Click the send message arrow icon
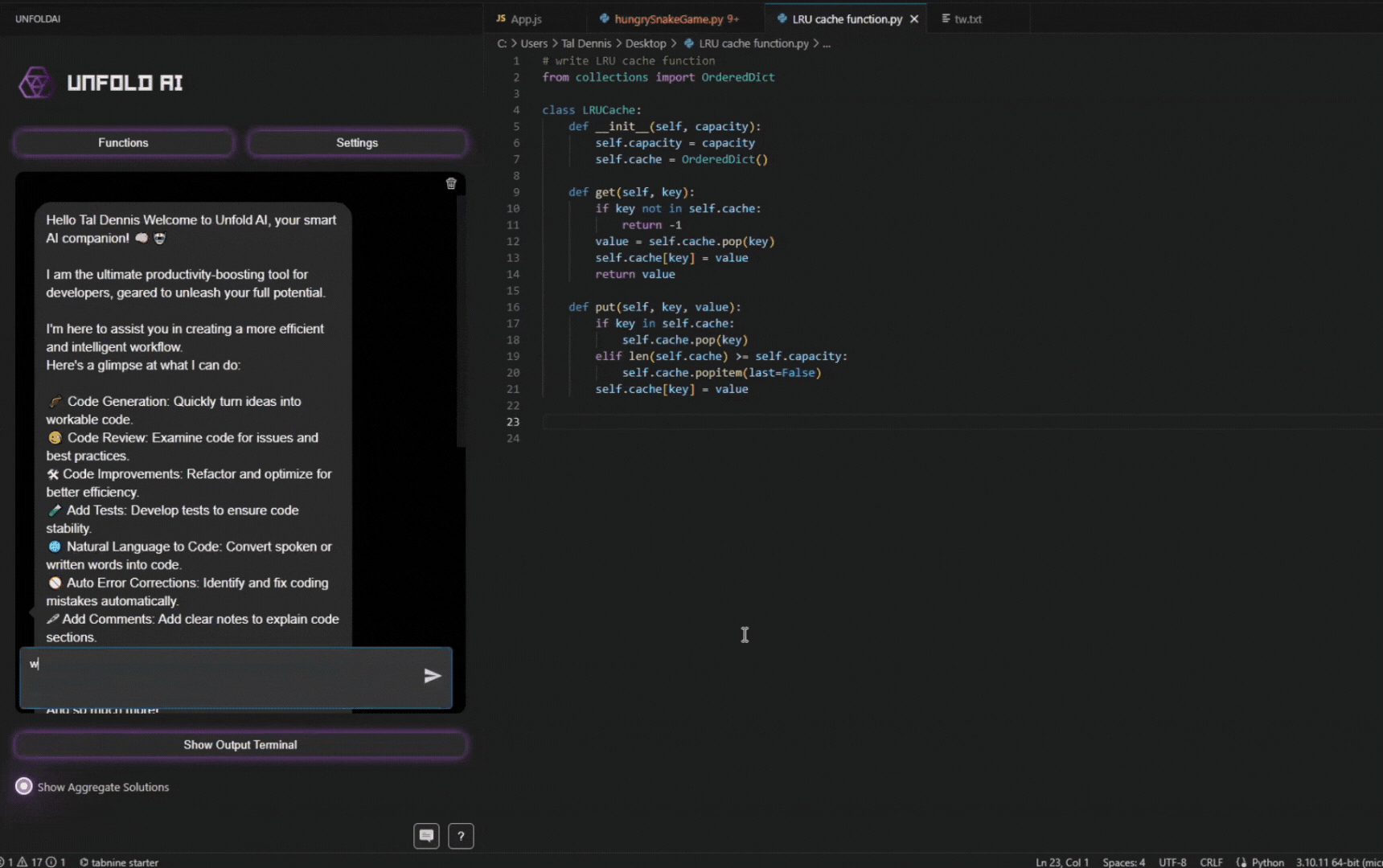 coord(432,676)
